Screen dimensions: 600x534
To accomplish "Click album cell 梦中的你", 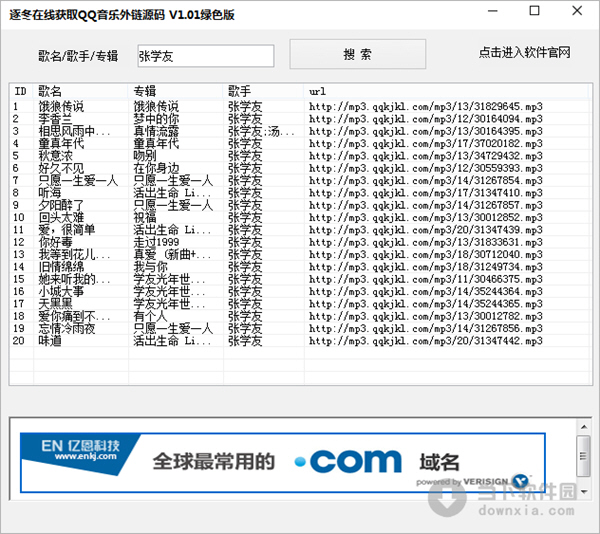I will (156, 119).
